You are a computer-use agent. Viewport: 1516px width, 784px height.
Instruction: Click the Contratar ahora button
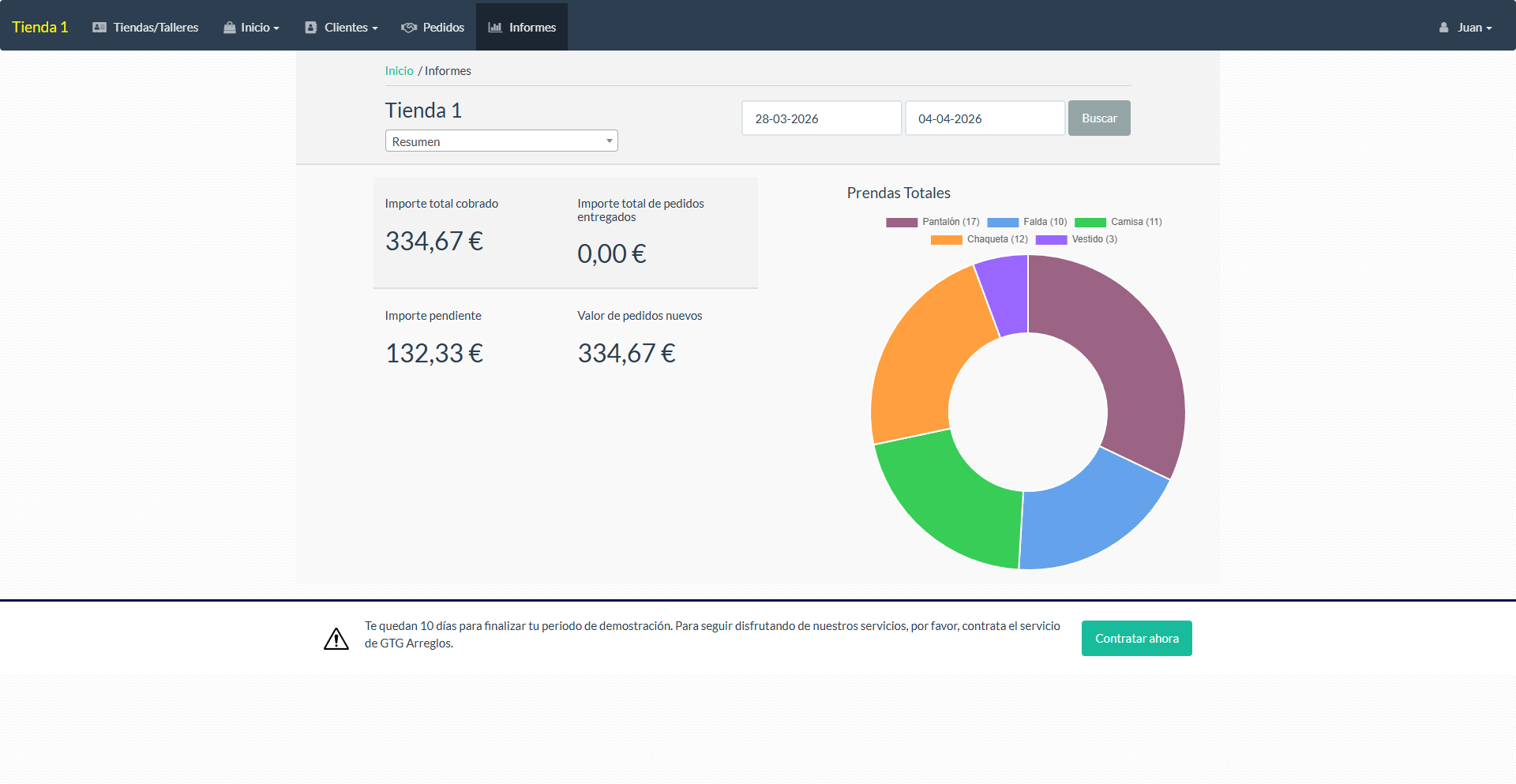(1136, 639)
